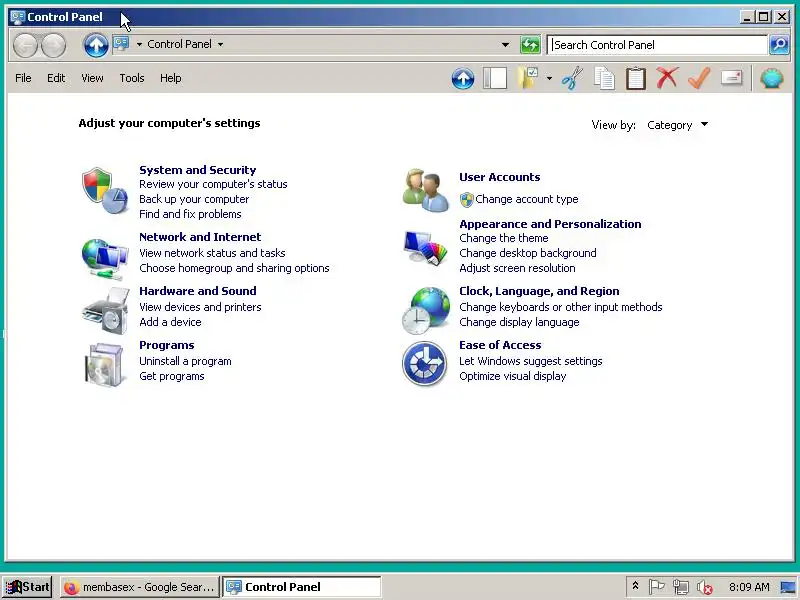Open Choose homegroup and sharing options

pos(234,268)
